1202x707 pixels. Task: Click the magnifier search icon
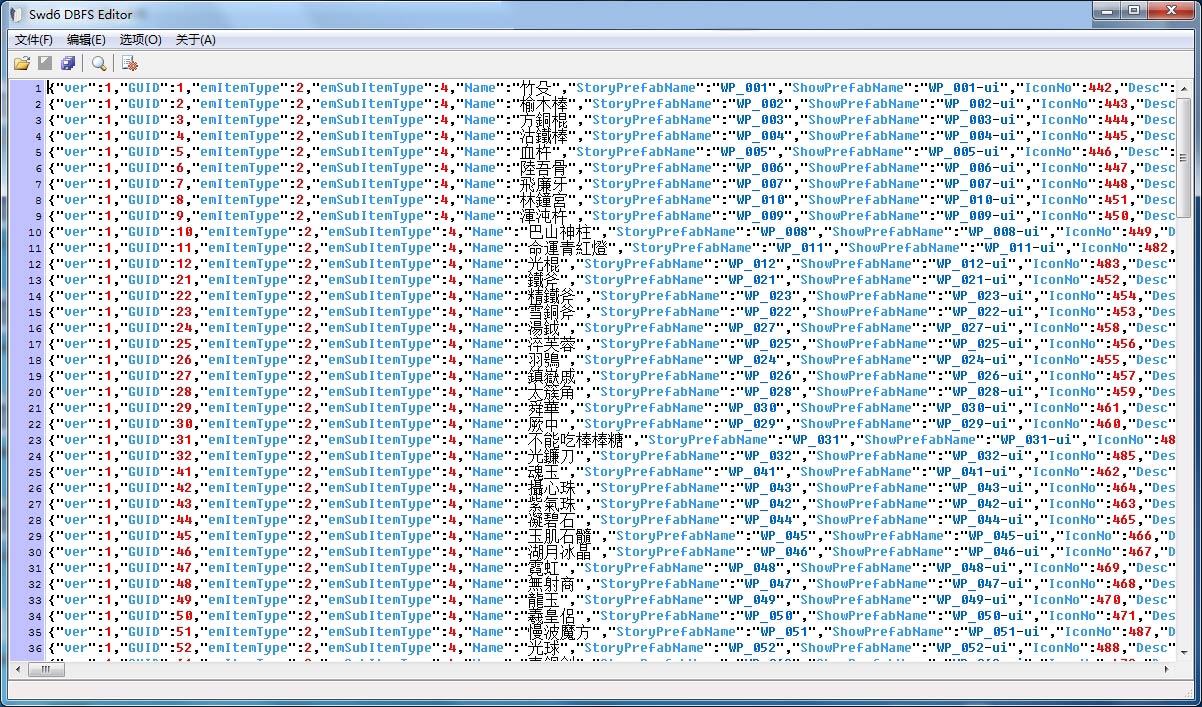pos(99,64)
